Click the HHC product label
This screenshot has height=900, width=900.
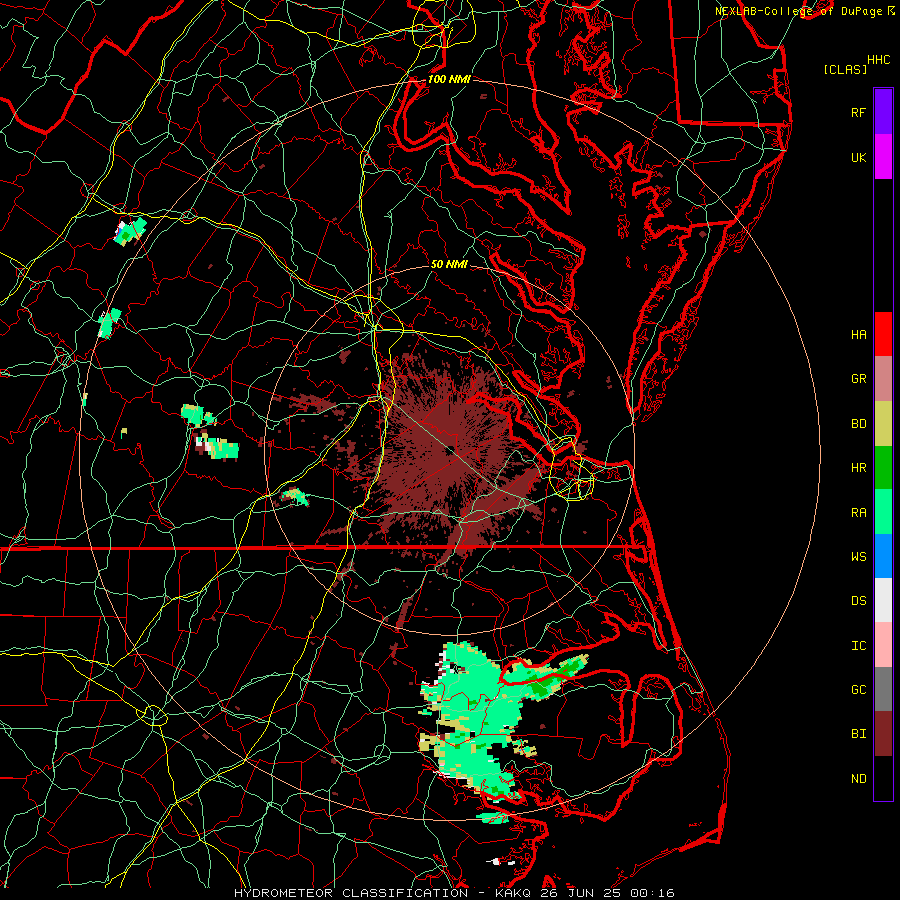[x=879, y=60]
